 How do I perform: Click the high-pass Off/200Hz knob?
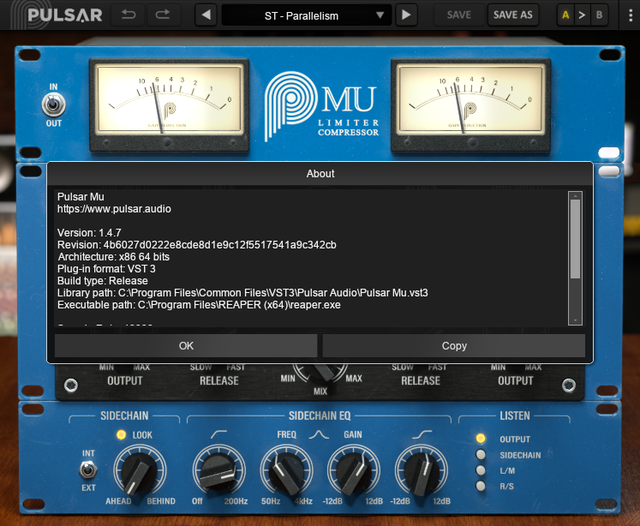point(219,471)
